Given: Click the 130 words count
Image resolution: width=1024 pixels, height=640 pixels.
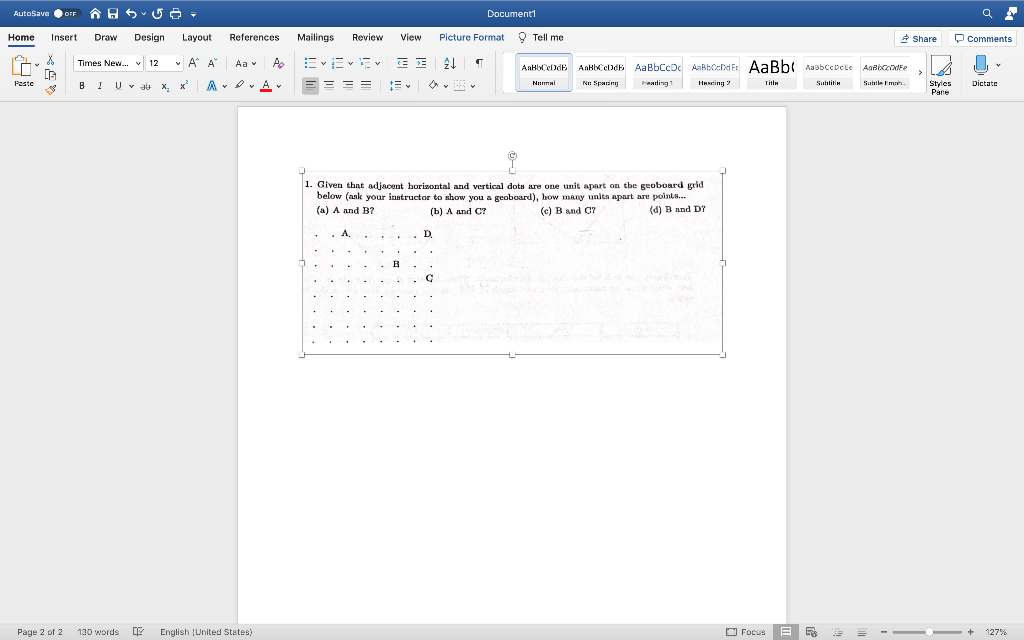Looking at the screenshot, I should [98, 632].
